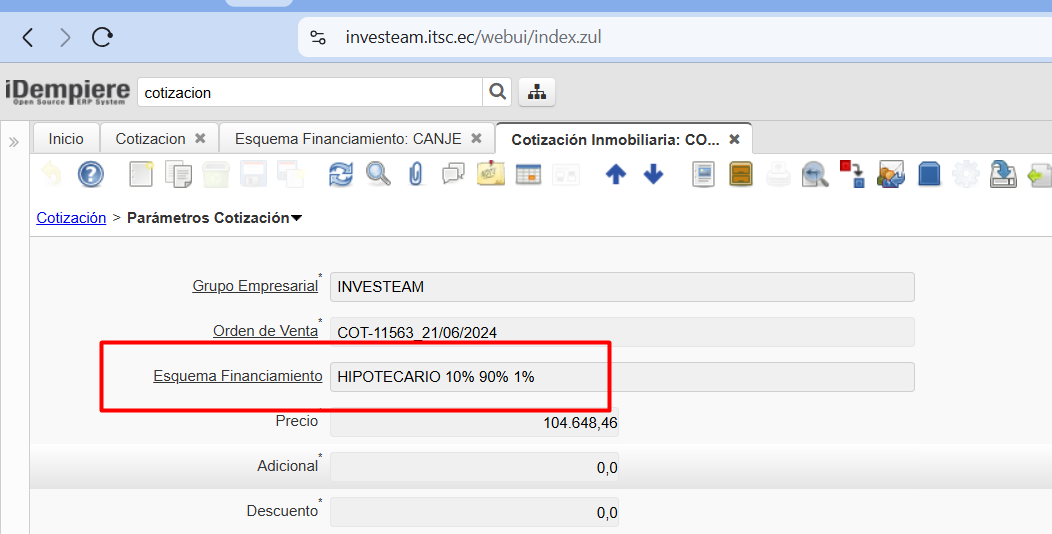Screen dimensions: 1052x534
Task: Expand the collapsed left side panel
Action: [14, 142]
